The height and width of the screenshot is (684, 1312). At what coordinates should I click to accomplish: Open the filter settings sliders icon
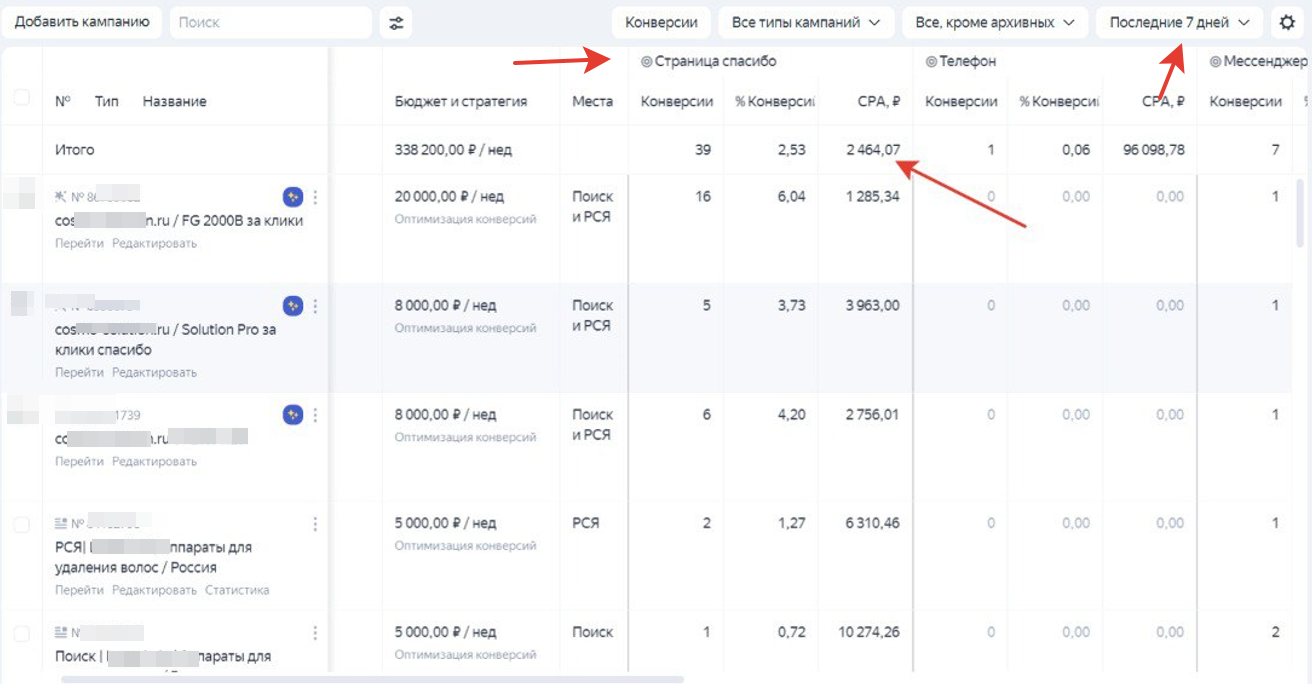(396, 22)
